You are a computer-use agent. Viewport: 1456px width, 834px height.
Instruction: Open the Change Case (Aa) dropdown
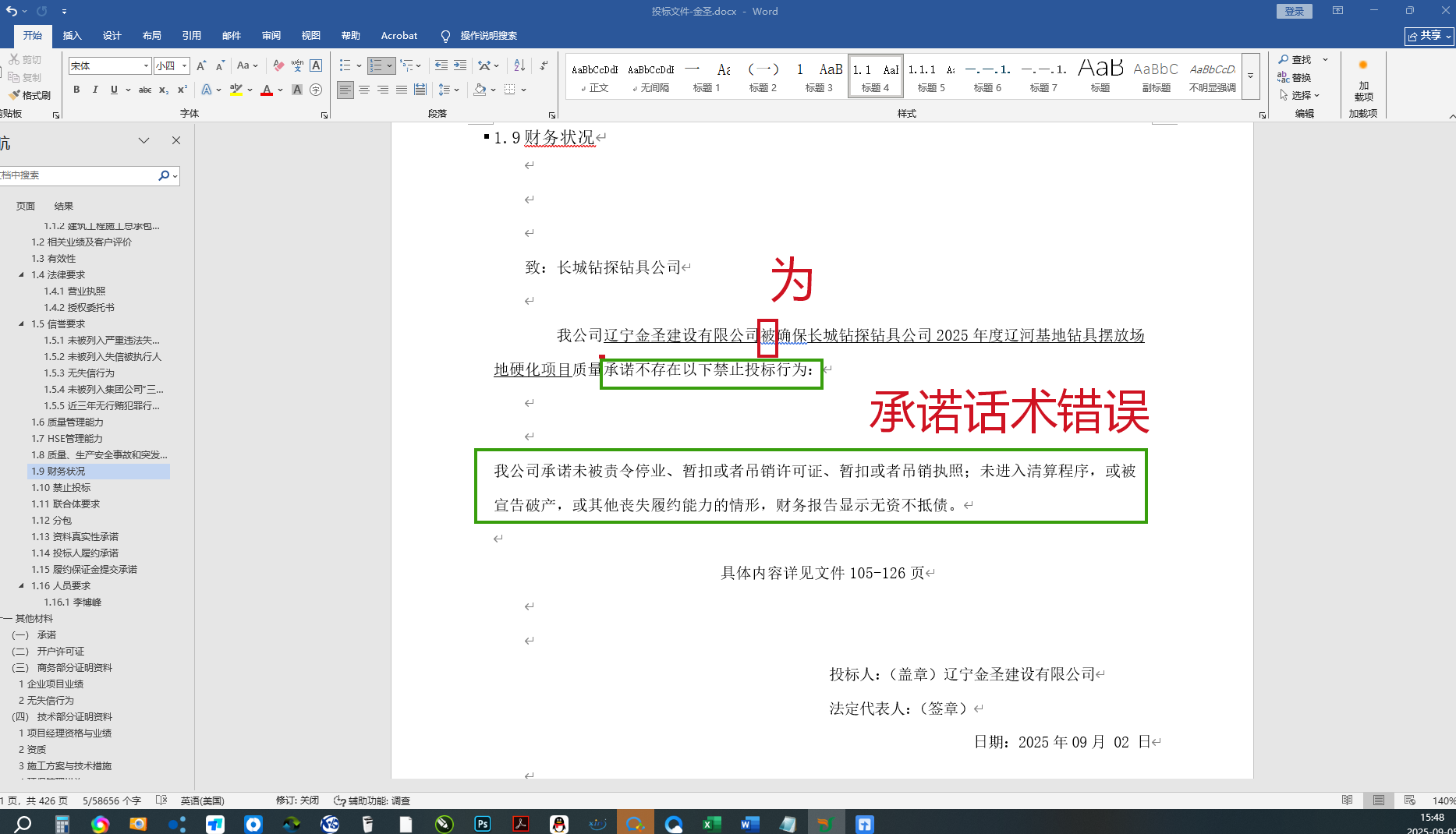(x=247, y=65)
